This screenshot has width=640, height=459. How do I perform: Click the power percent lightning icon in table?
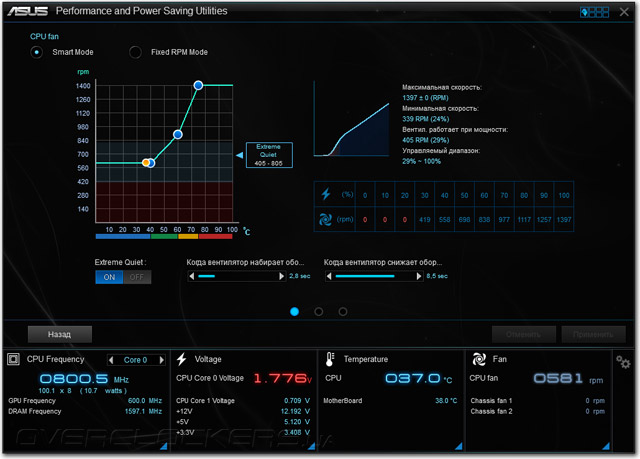pos(325,194)
